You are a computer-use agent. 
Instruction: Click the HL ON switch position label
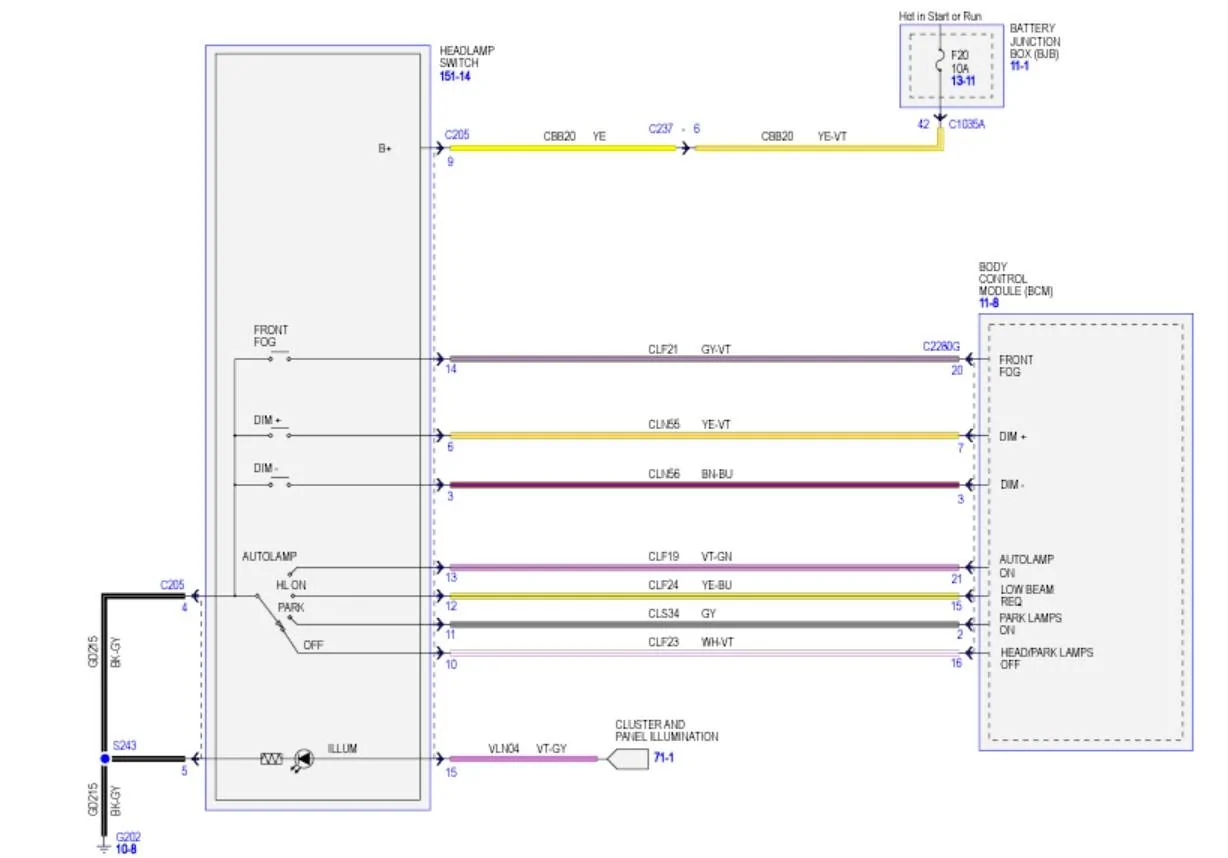tap(291, 584)
